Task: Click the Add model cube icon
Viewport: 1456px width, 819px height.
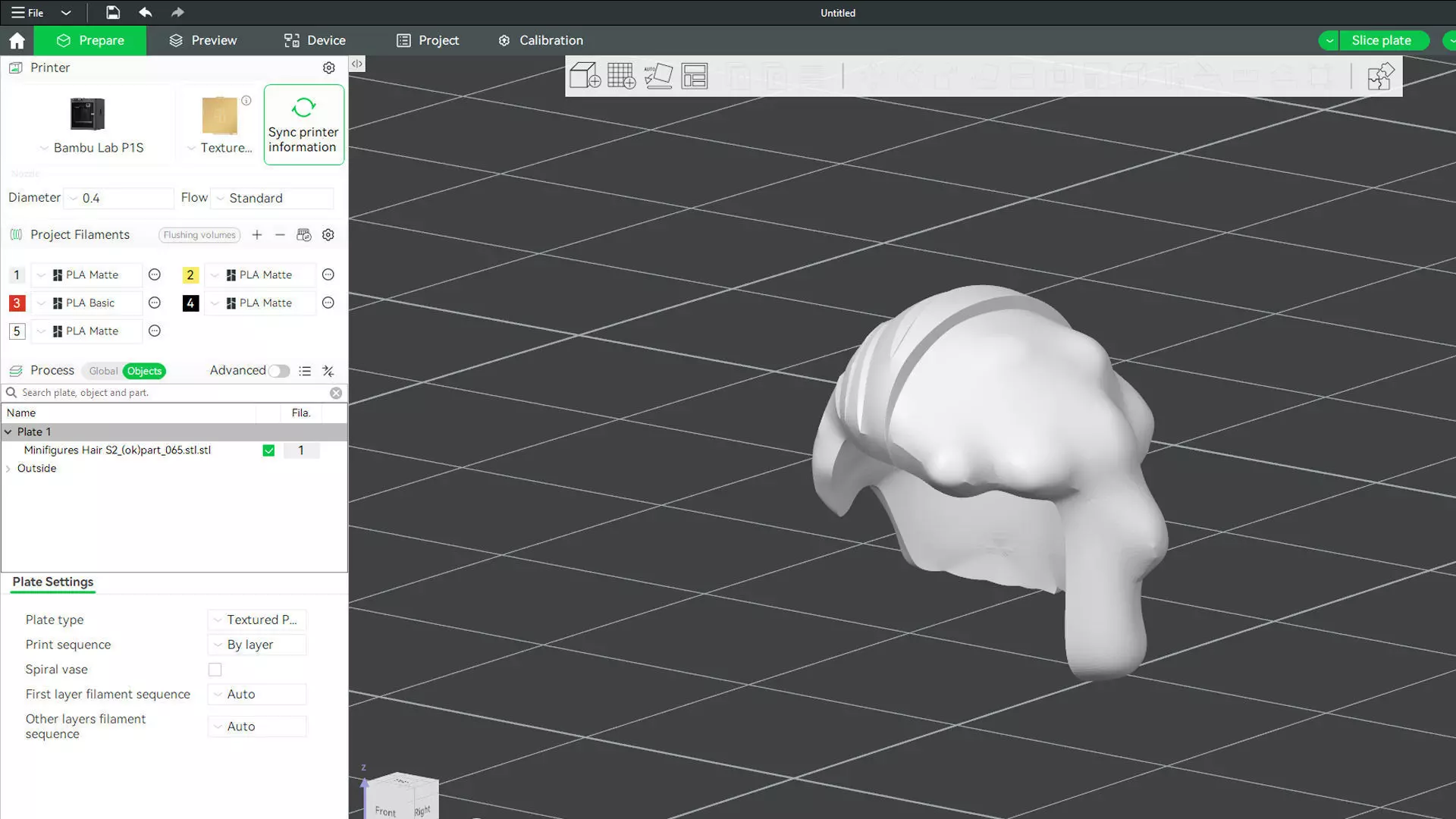Action: [585, 76]
